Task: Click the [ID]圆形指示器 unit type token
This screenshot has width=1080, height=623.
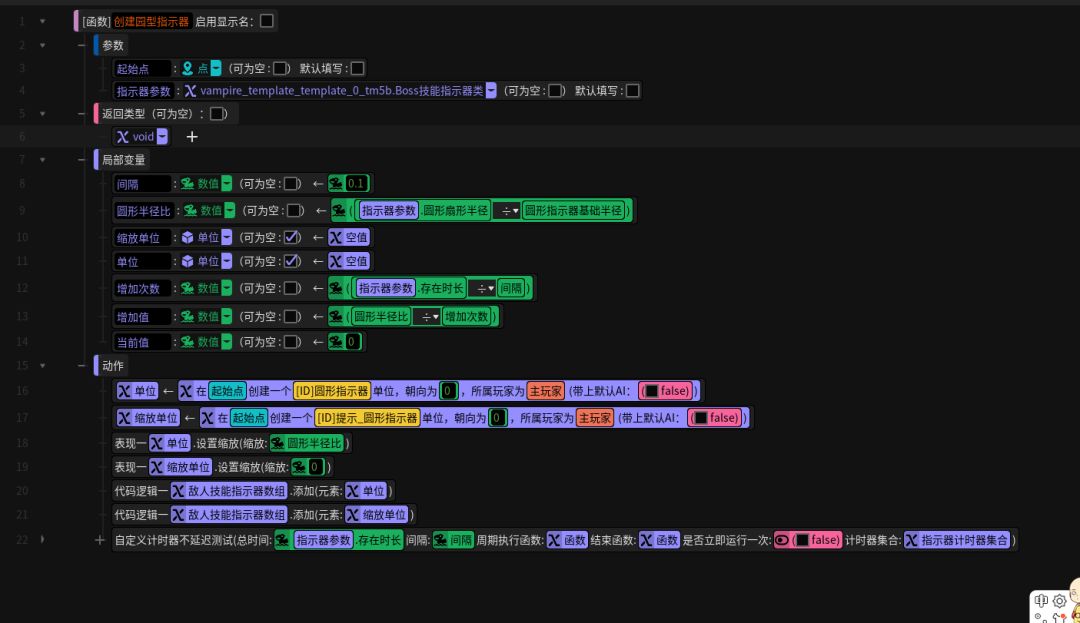Action: [332, 391]
